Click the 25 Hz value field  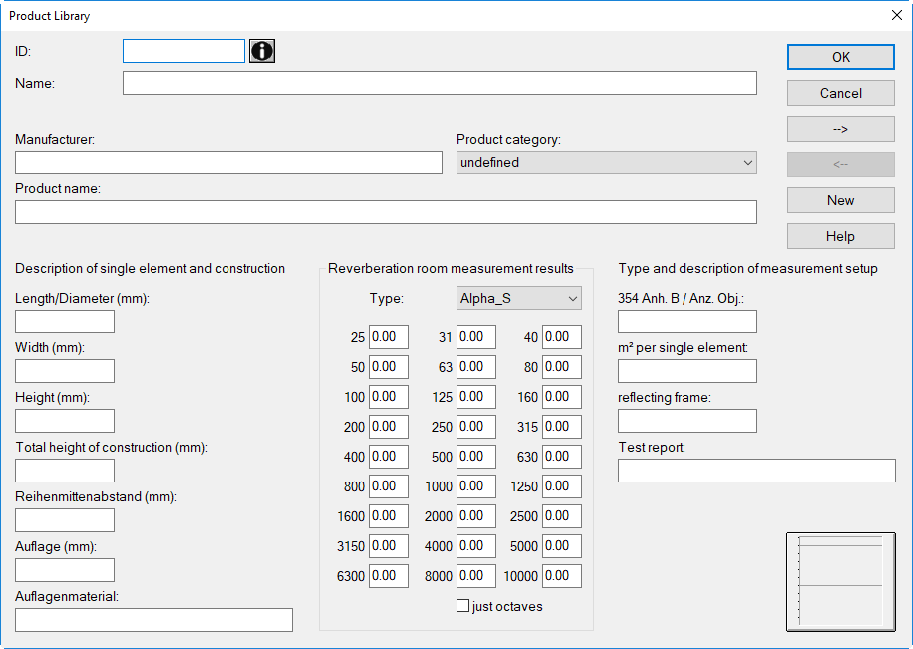[388, 337]
